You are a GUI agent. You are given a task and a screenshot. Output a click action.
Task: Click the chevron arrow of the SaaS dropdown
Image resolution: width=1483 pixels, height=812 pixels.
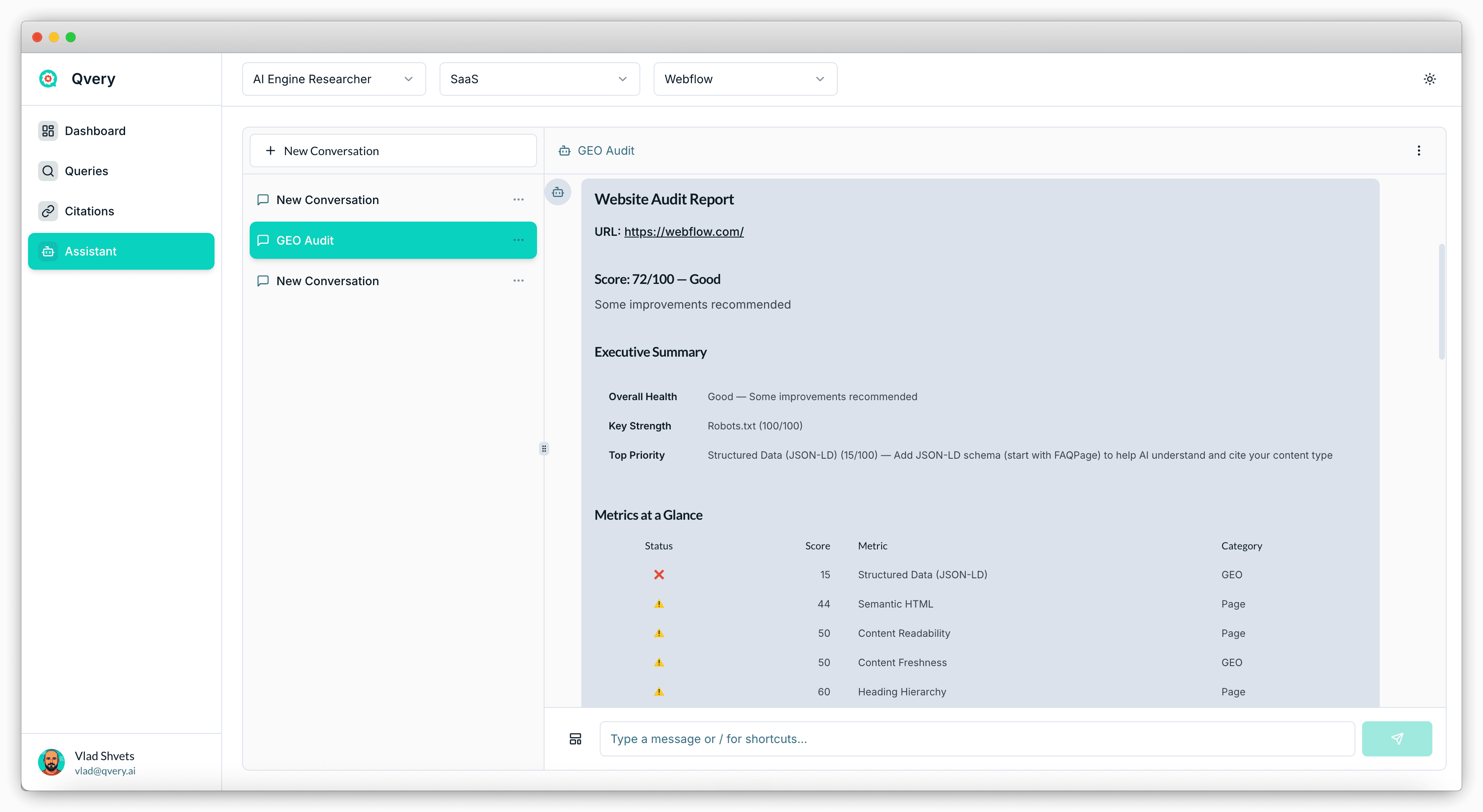[x=622, y=79]
